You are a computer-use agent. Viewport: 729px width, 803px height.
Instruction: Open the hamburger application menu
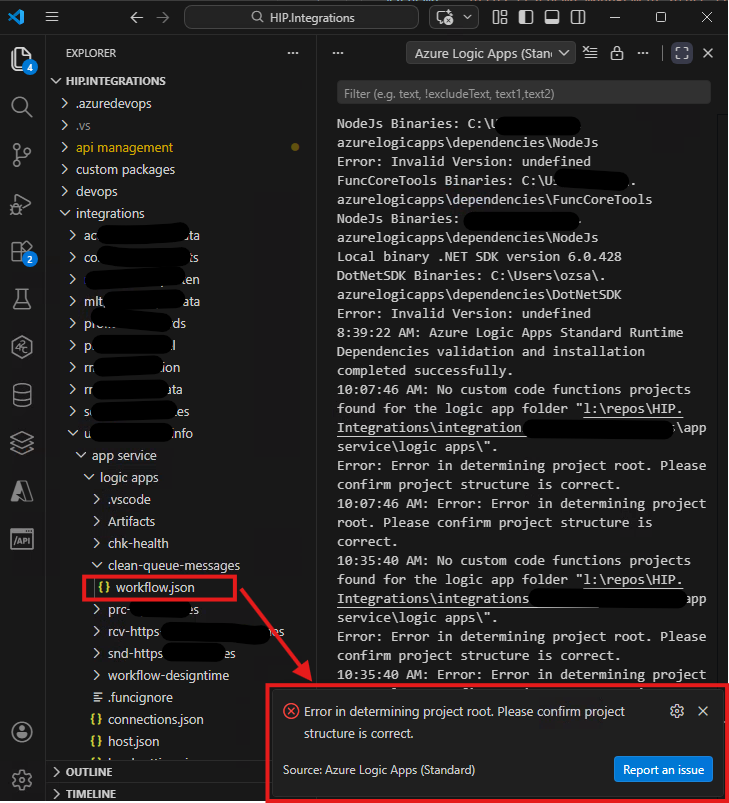pos(52,18)
